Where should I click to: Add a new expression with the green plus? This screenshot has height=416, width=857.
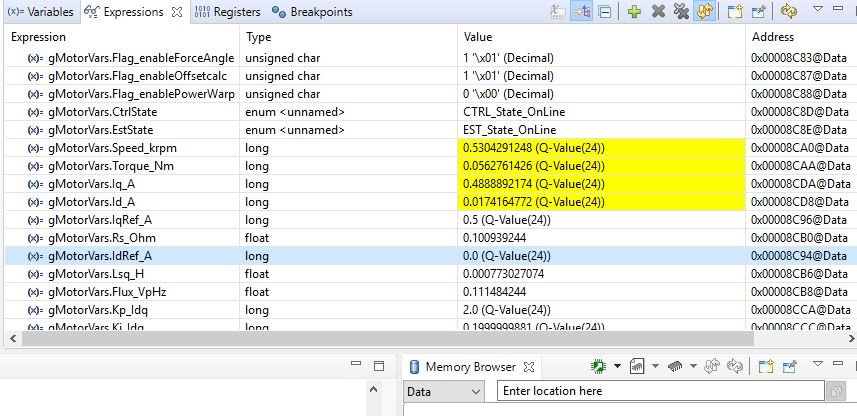click(x=634, y=11)
